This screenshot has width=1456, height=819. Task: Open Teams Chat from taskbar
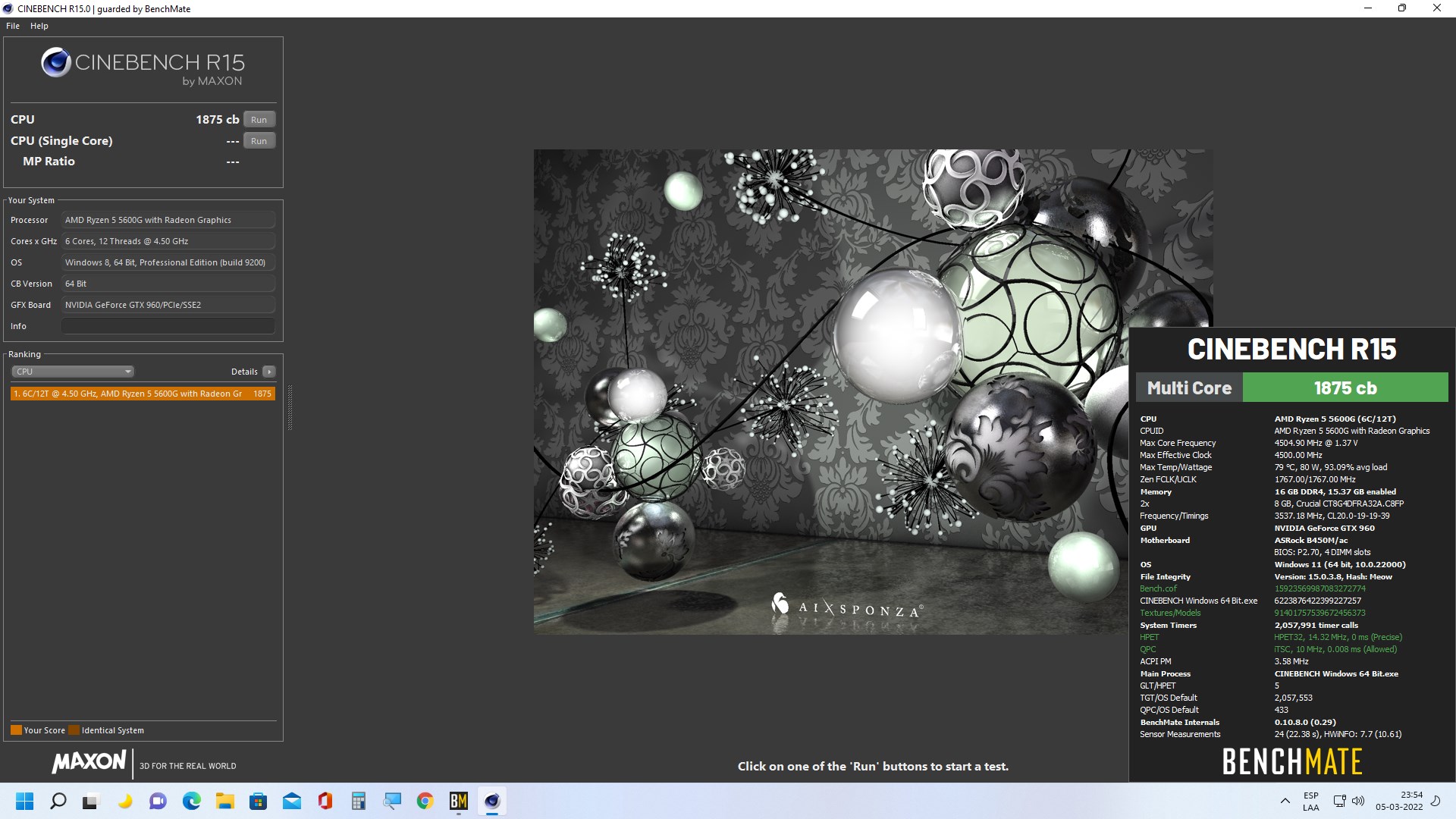pyautogui.click(x=158, y=801)
